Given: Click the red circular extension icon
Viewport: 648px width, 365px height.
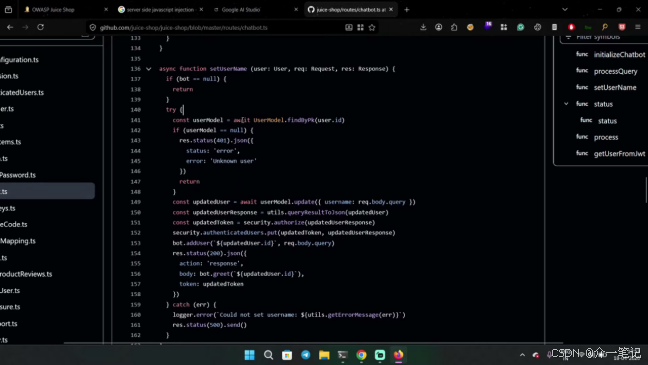Looking at the screenshot, I should 571,27.
